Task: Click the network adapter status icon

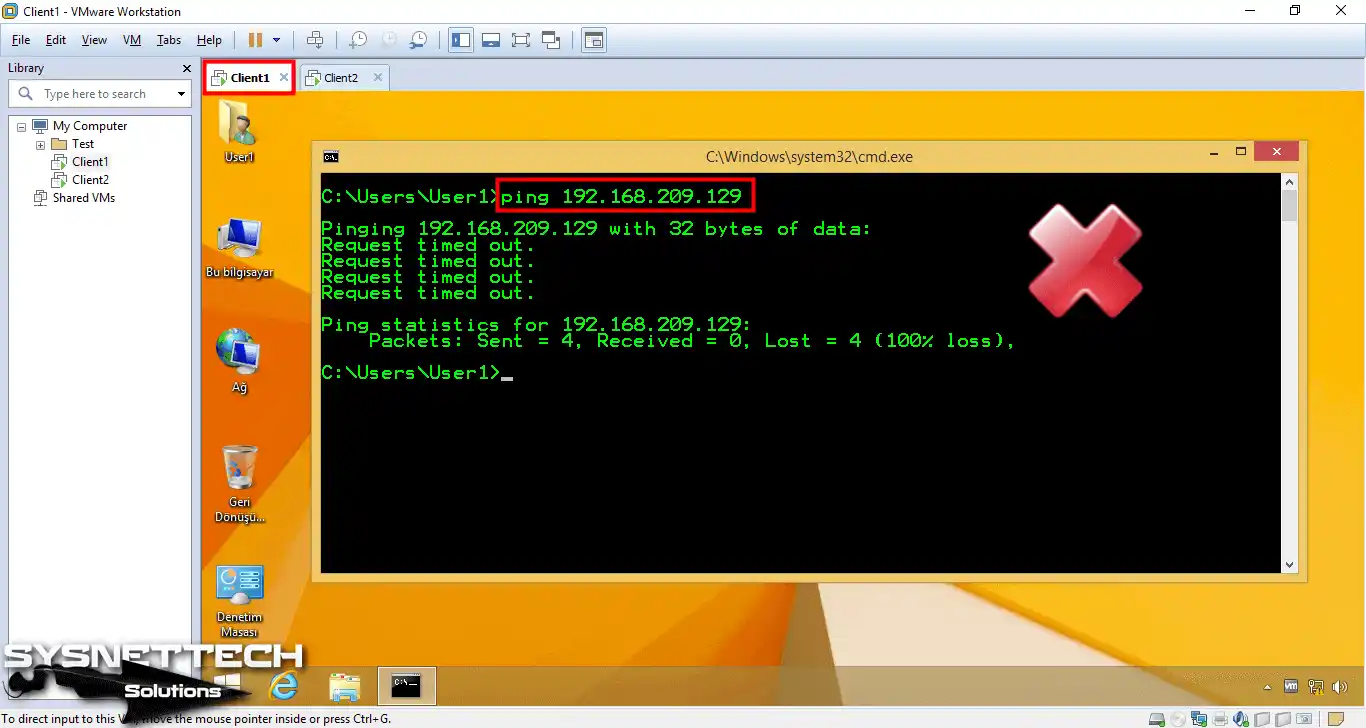Action: [x=1199, y=717]
